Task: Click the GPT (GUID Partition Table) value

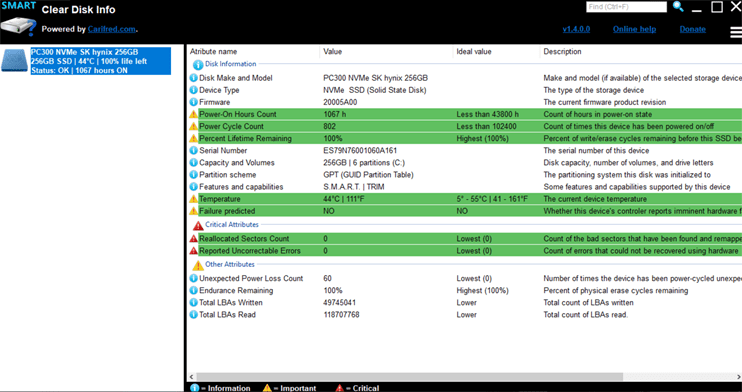Action: tap(368, 175)
